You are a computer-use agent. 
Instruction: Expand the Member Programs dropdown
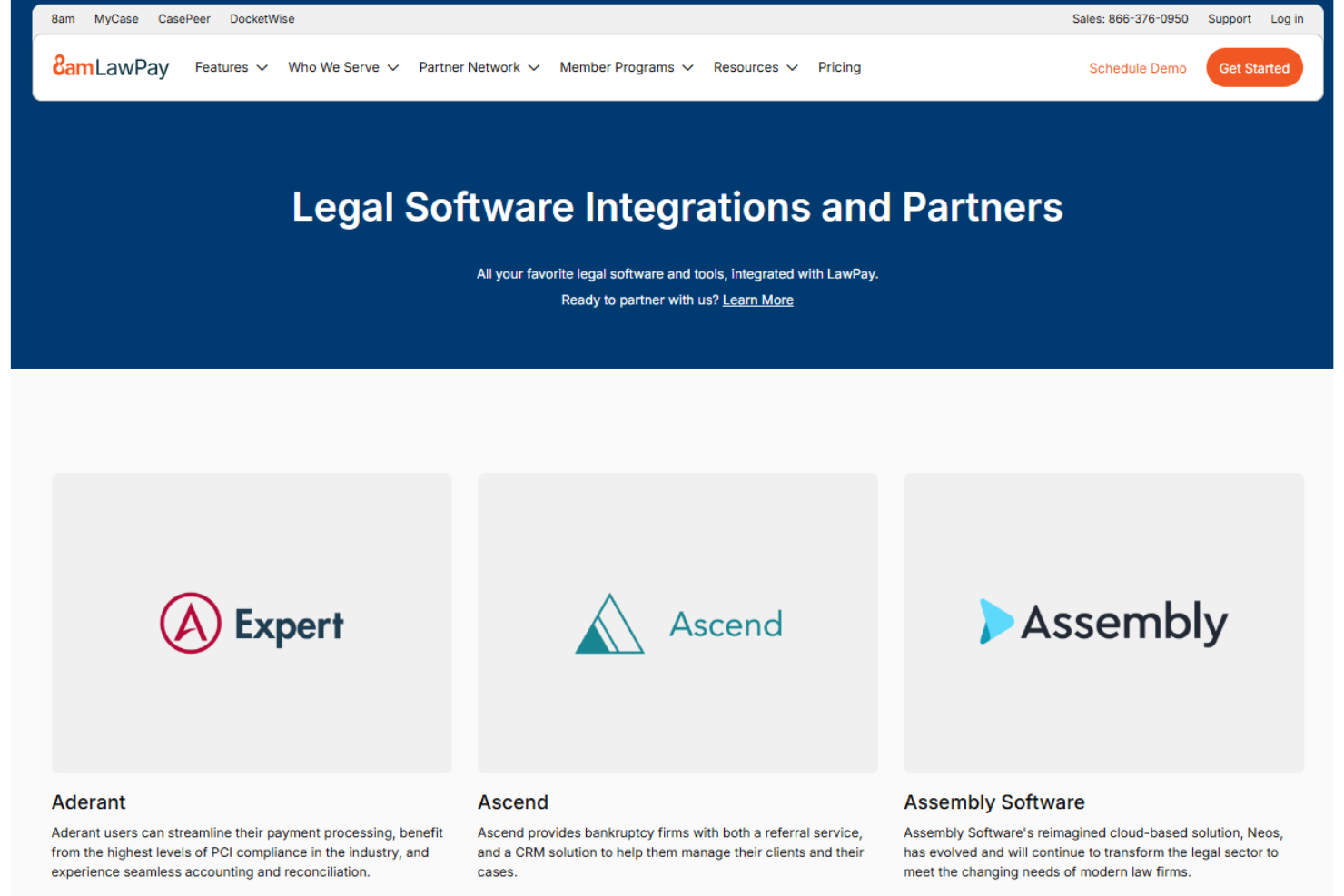(626, 67)
